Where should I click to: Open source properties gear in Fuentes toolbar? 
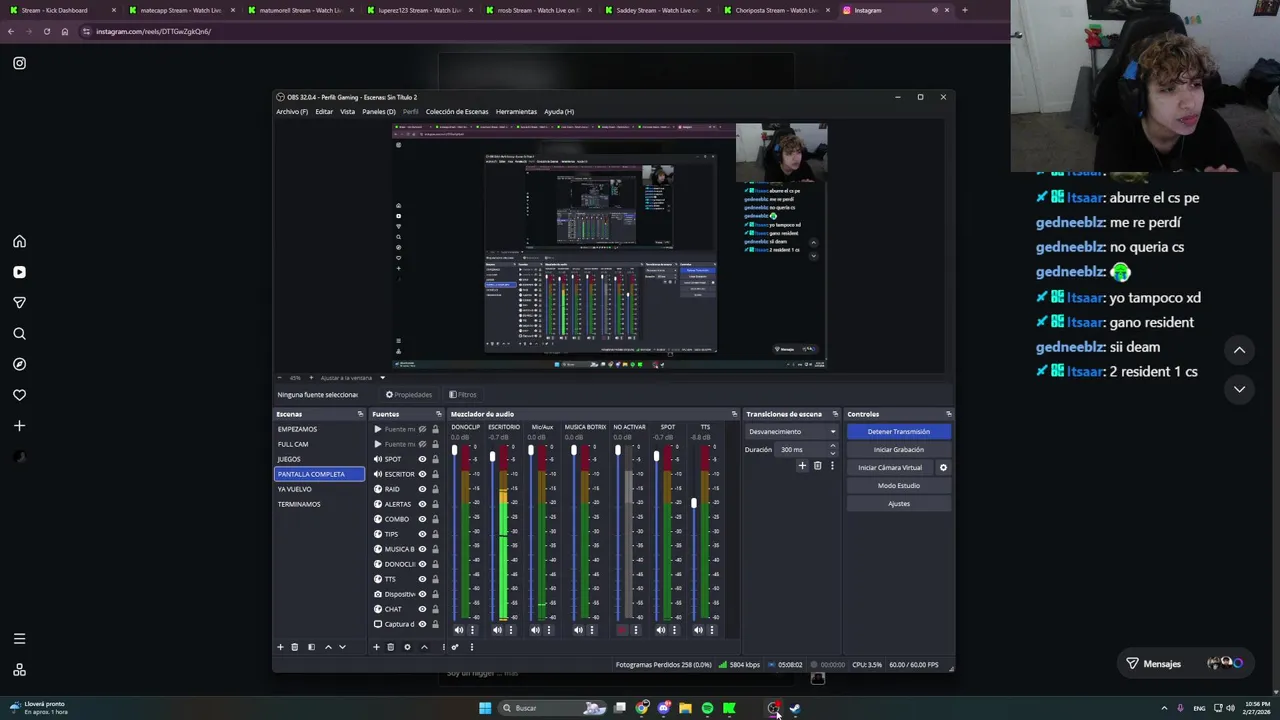pyautogui.click(x=407, y=647)
